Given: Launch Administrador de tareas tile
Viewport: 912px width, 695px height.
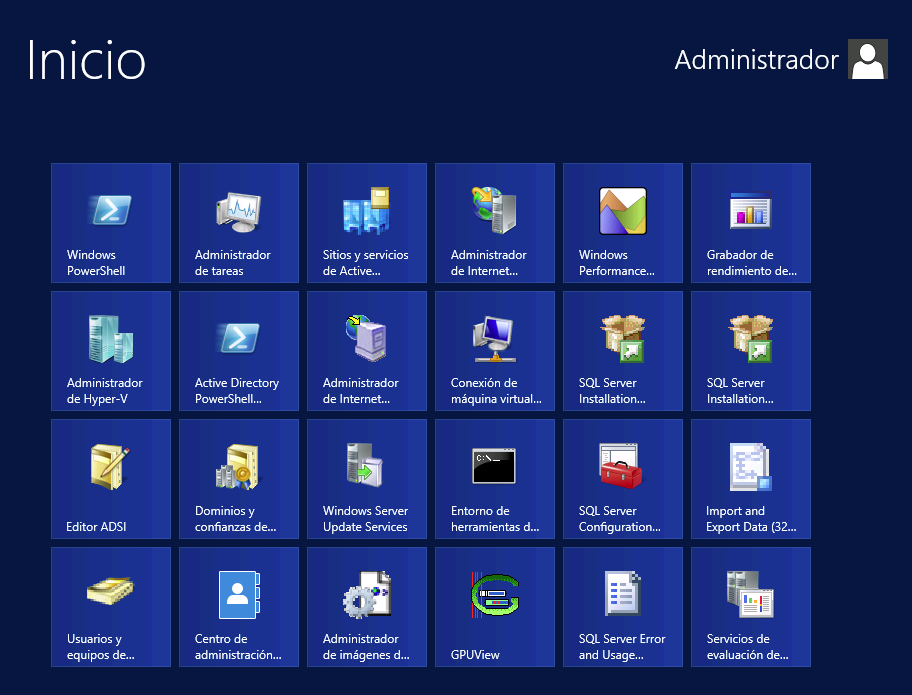Looking at the screenshot, I should point(239,223).
